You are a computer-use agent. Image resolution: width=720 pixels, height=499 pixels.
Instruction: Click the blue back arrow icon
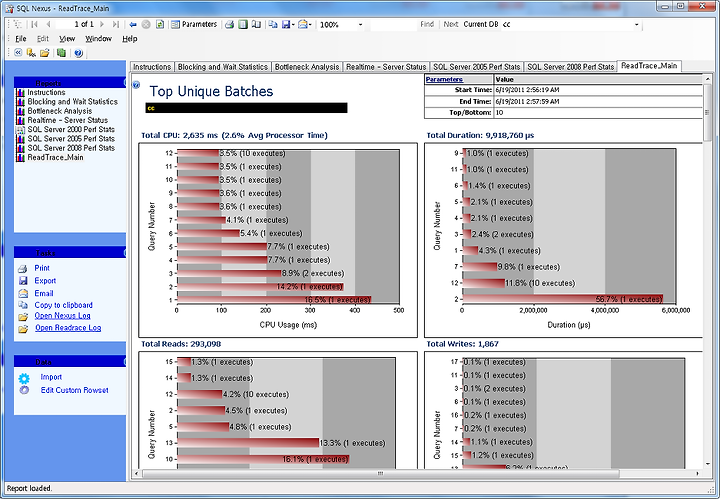pyautogui.click(x=133, y=24)
